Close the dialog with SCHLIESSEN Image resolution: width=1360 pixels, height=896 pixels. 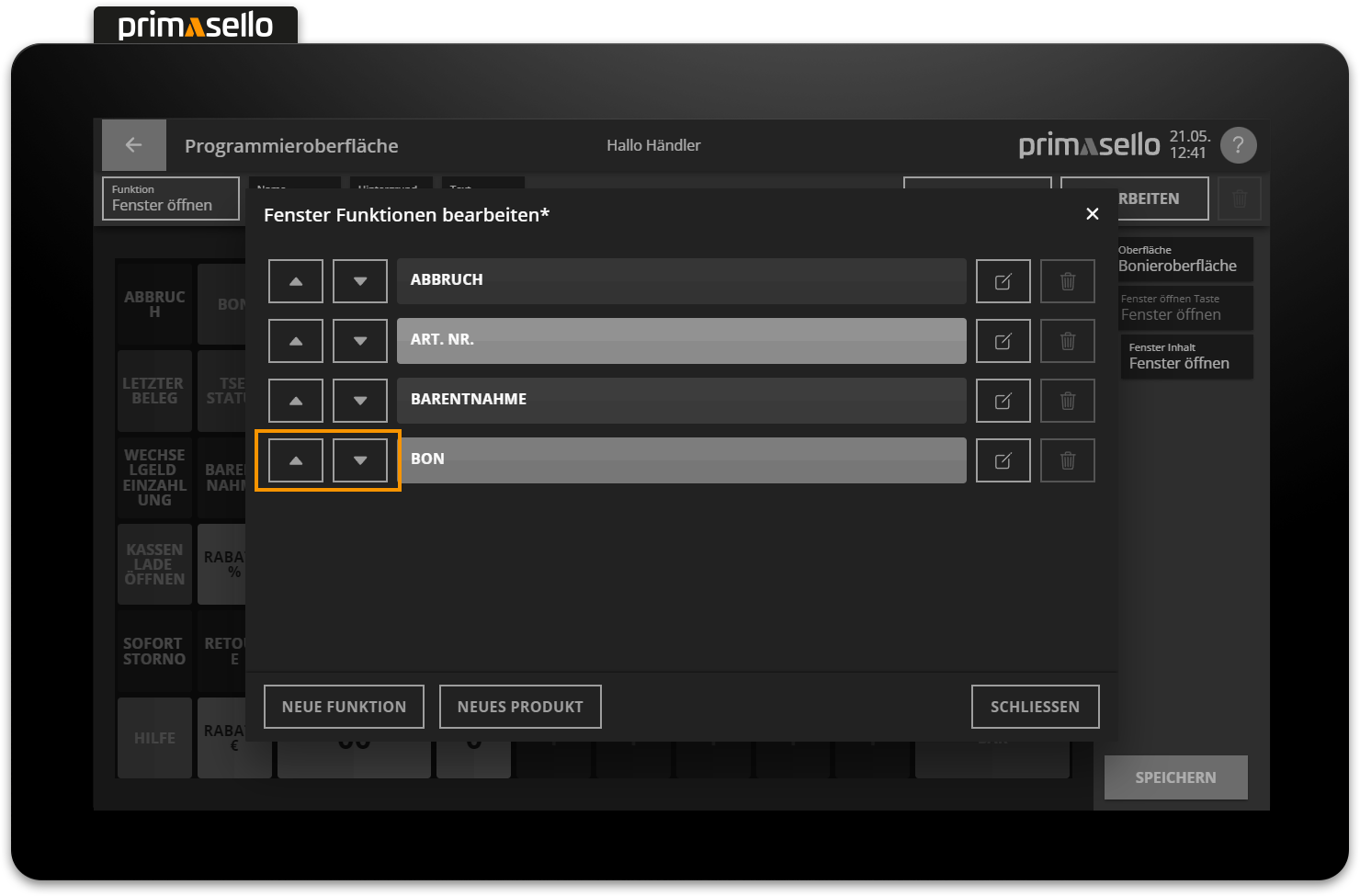1035,706
